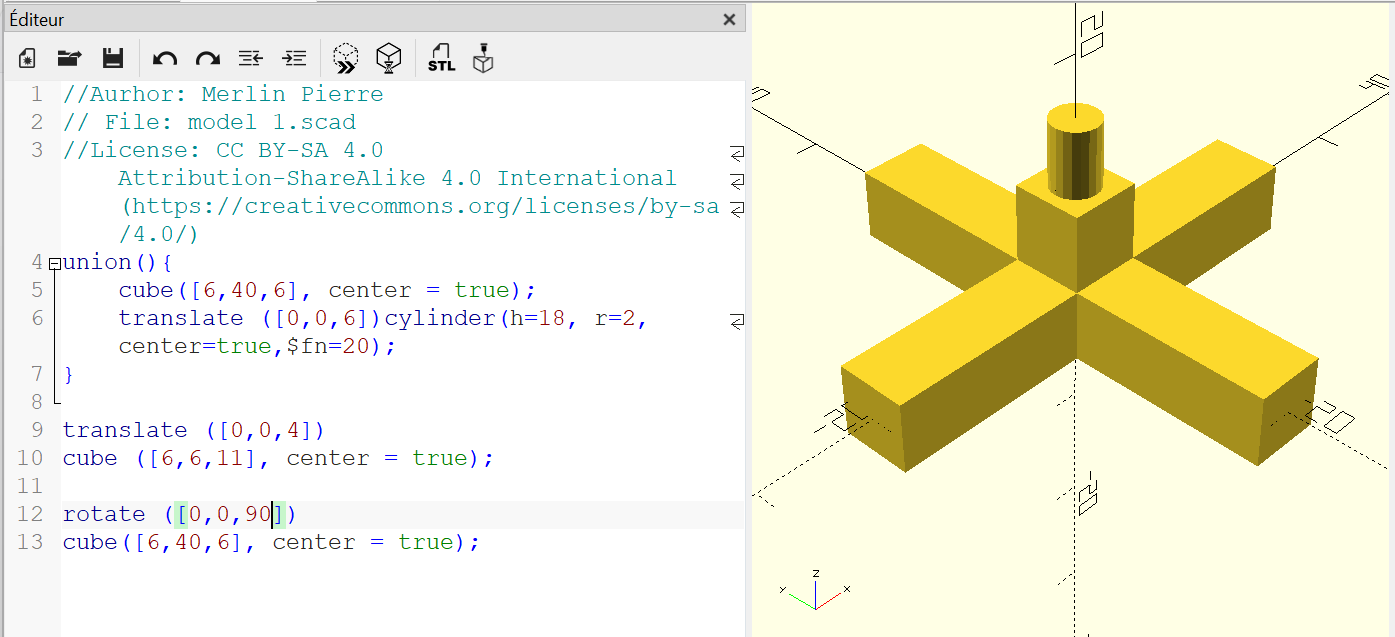Click line number 8 in gutter

tap(37, 402)
